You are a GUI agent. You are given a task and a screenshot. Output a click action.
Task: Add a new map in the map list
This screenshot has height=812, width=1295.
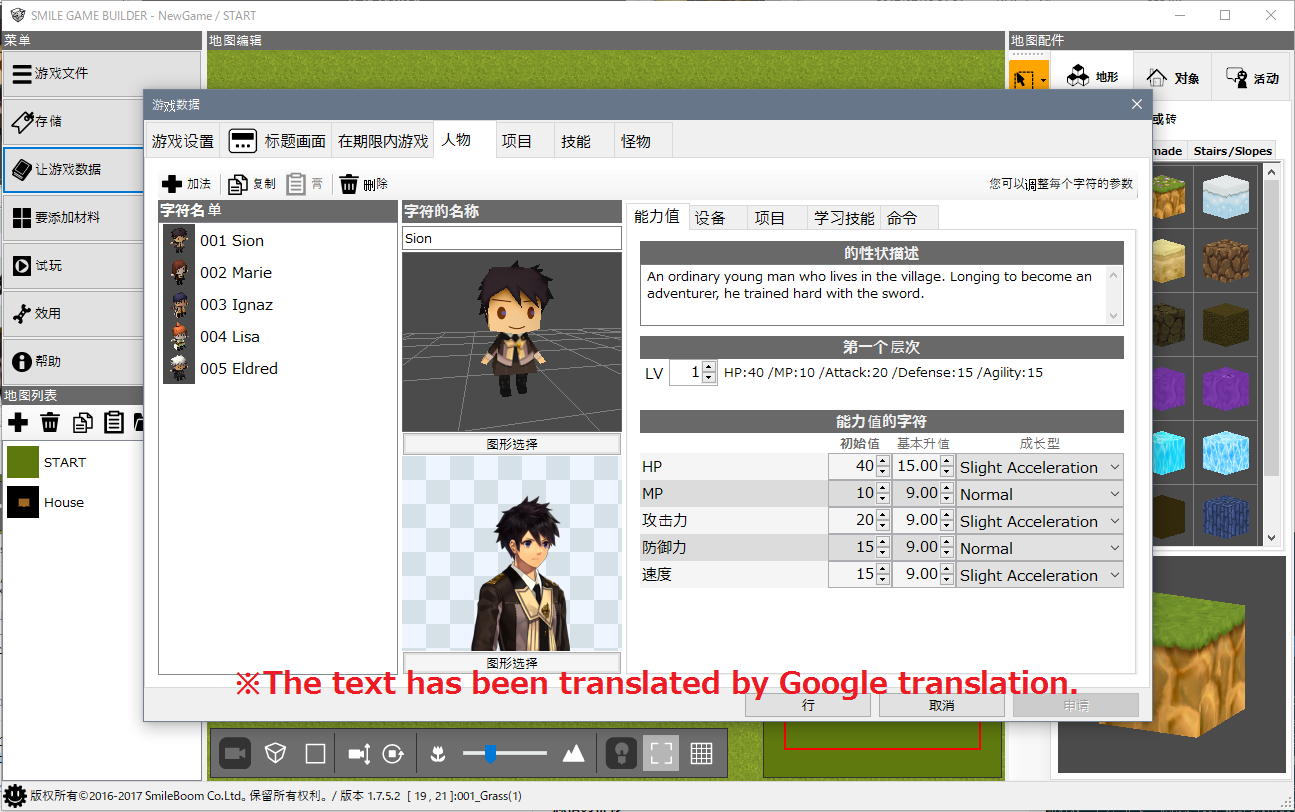point(18,422)
